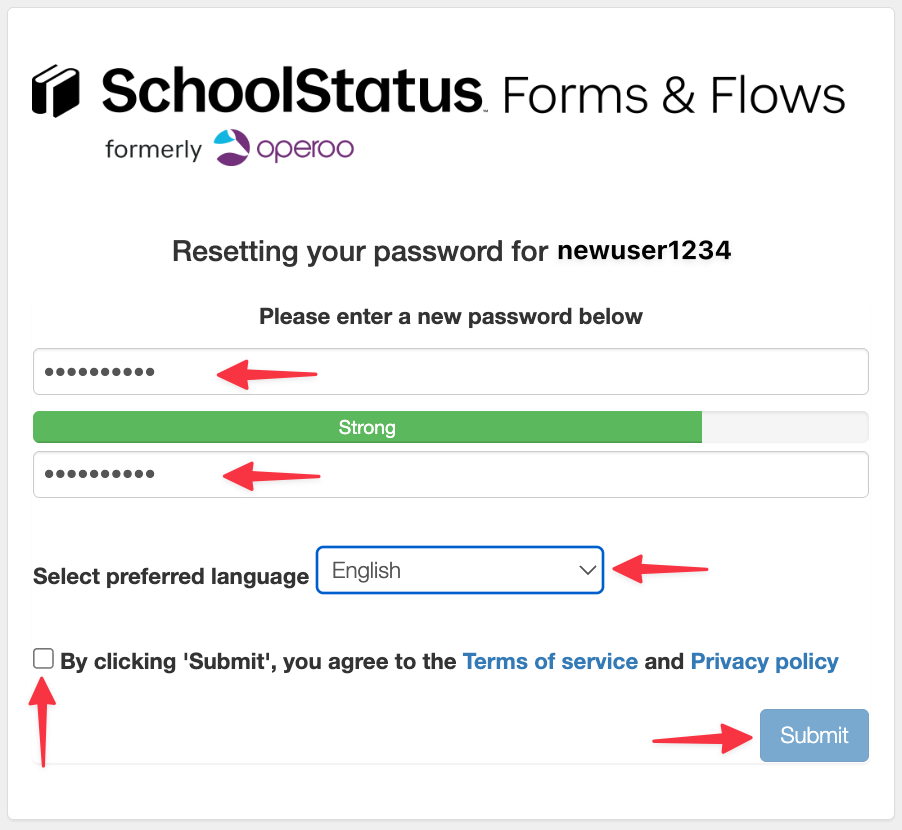Image resolution: width=902 pixels, height=830 pixels.
Task: Click the SchoolStatus book logo icon
Action: click(x=55, y=90)
